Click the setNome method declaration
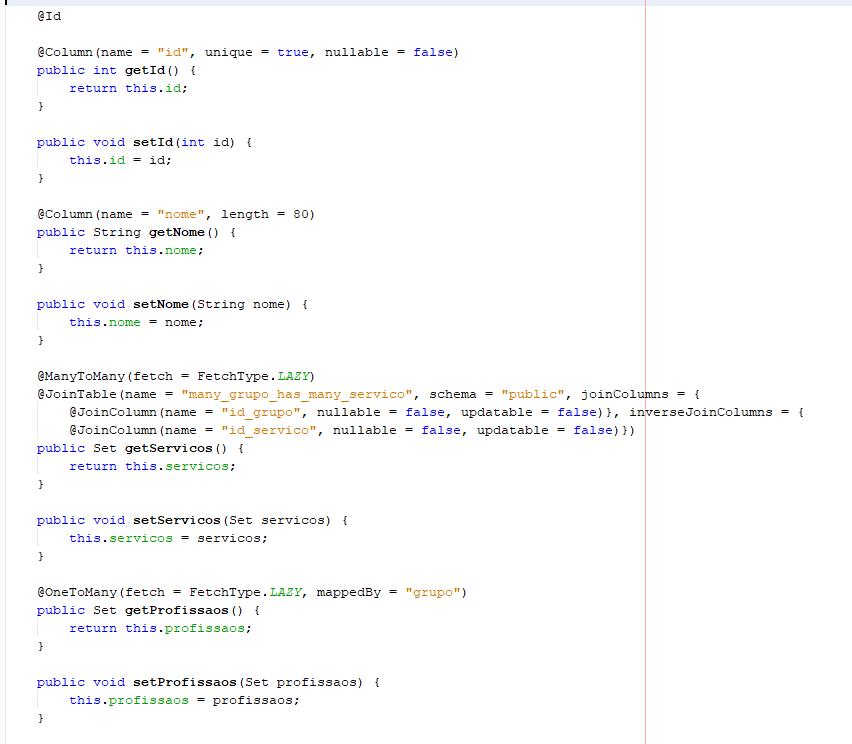 point(172,304)
